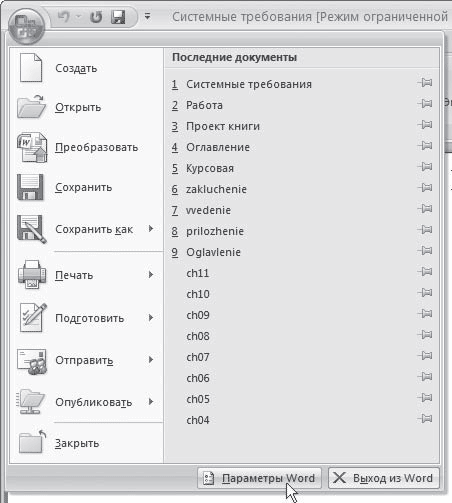The height and width of the screenshot is (503, 452).
Task: Open recent document zakluchenie
Action: [209, 189]
